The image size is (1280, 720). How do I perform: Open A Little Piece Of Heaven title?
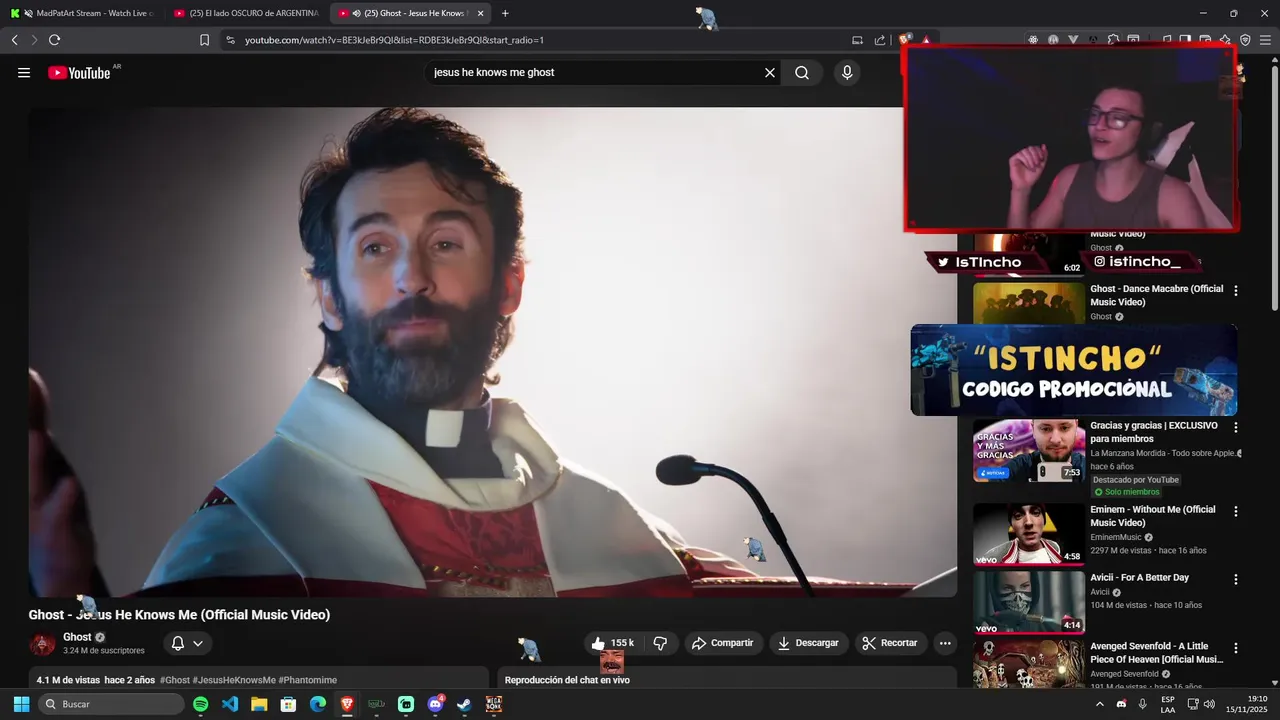point(1156,653)
